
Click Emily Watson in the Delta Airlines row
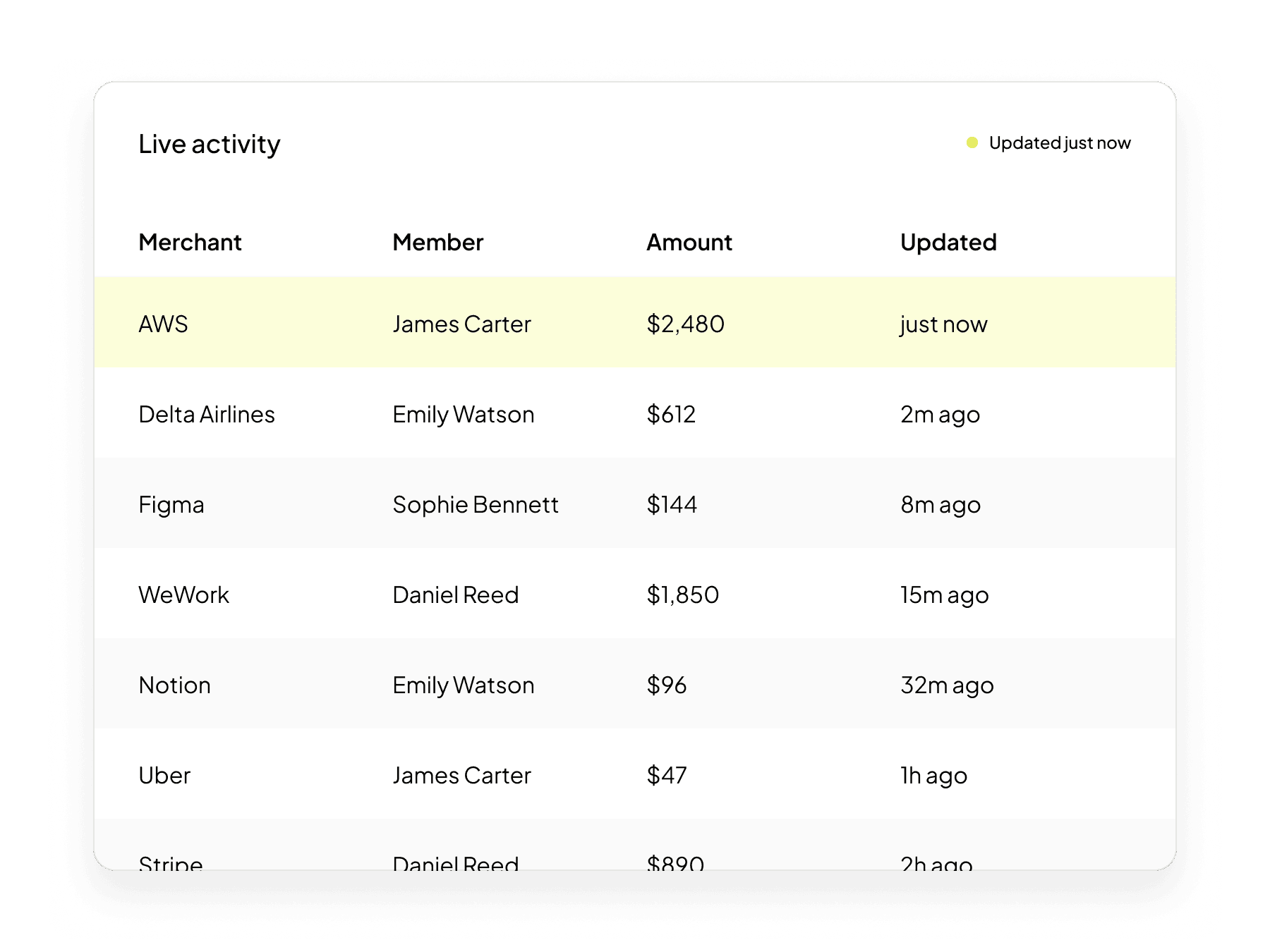pos(464,415)
